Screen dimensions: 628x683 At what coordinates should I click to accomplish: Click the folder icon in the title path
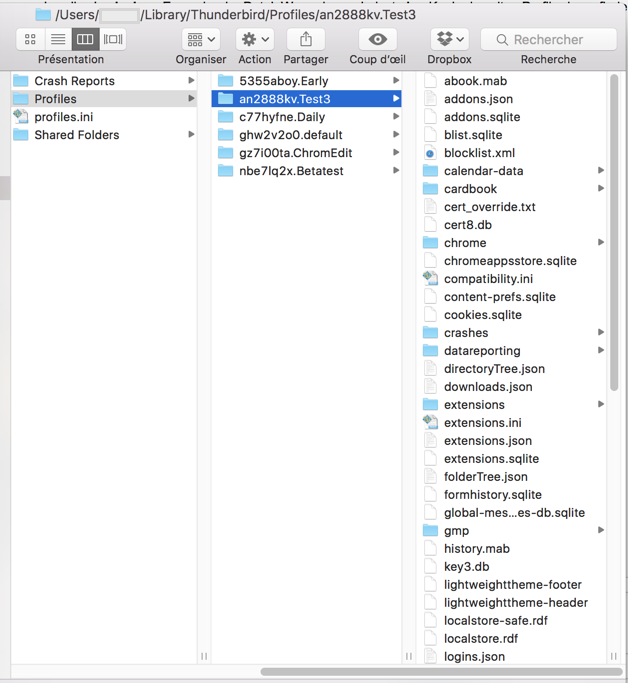(43, 15)
